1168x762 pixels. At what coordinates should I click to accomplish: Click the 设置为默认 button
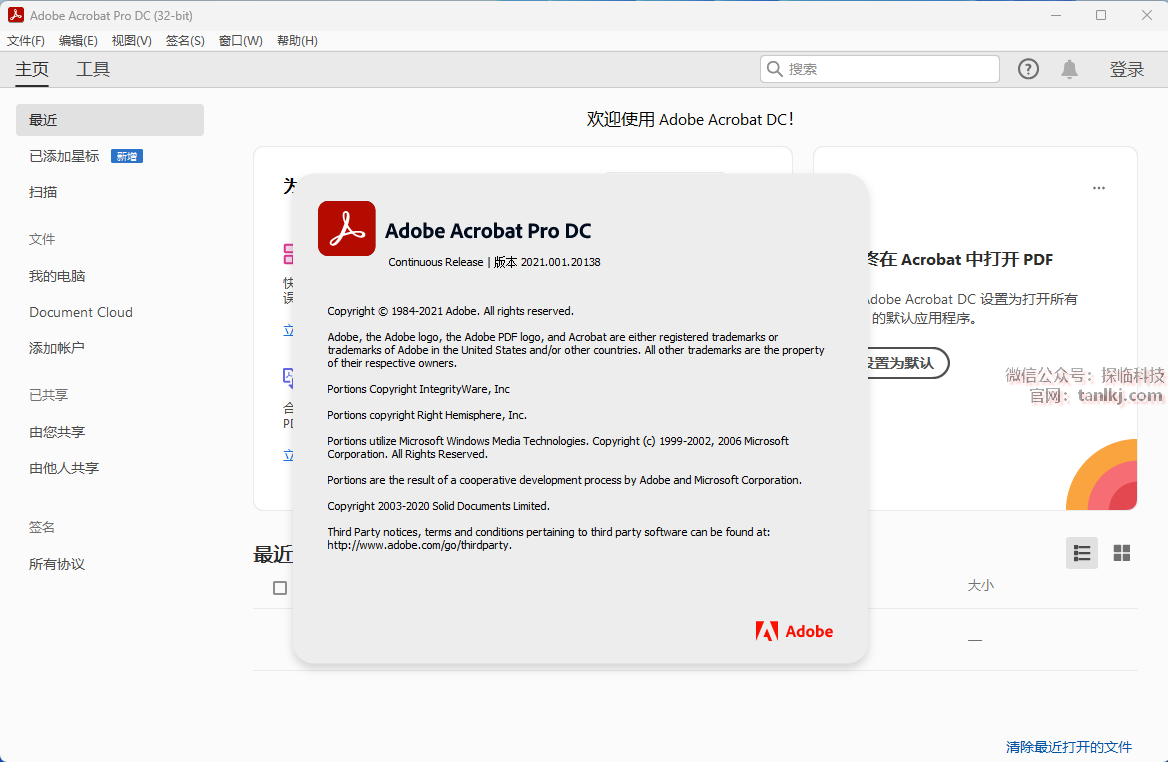coord(904,363)
